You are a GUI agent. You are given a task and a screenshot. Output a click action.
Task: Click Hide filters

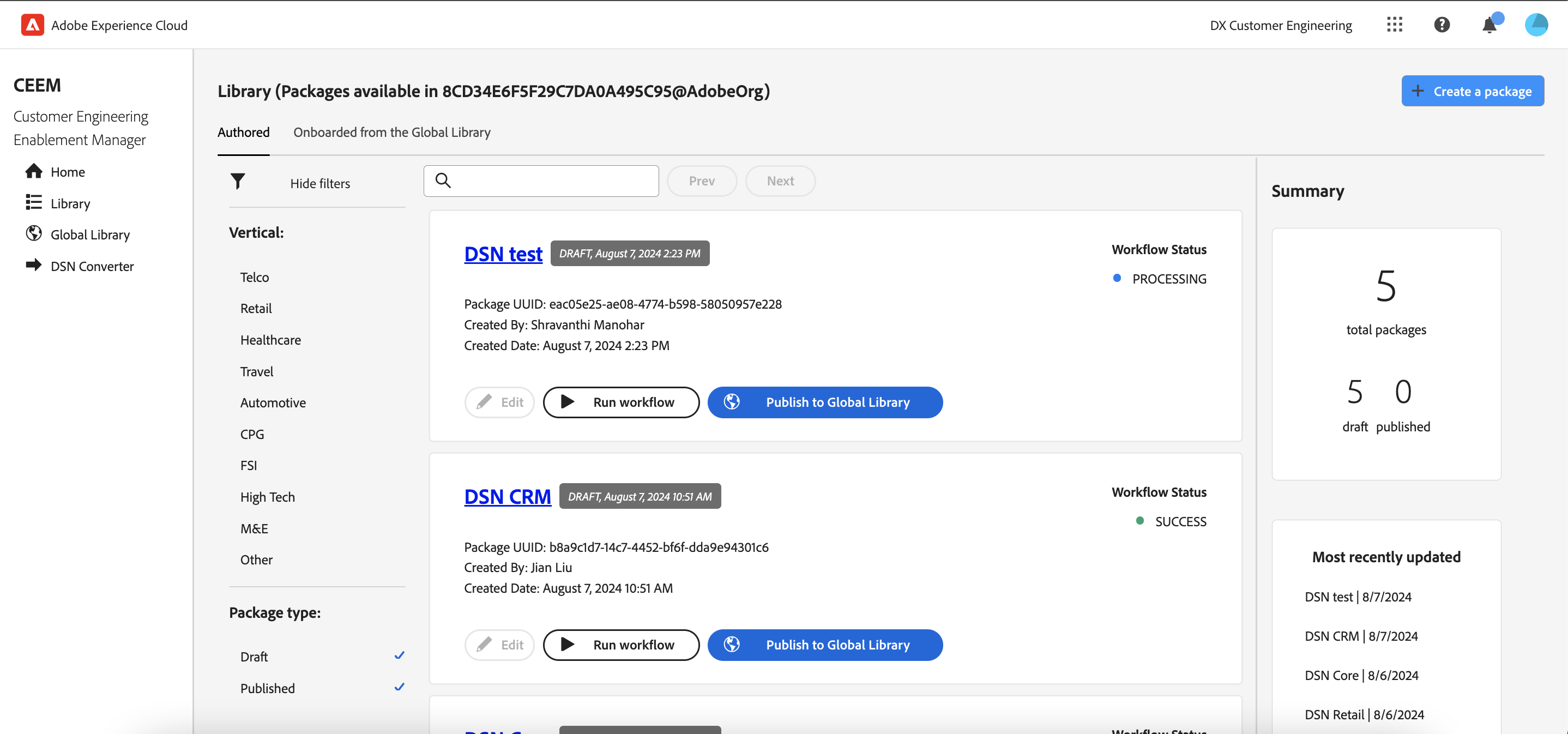point(319,183)
